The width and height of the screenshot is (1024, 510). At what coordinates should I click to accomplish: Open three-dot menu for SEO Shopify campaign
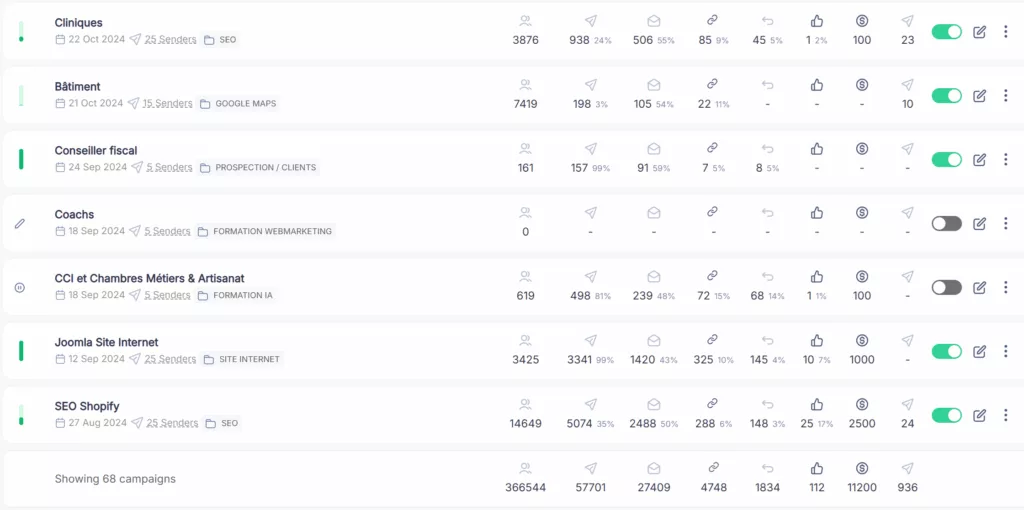click(x=1005, y=415)
